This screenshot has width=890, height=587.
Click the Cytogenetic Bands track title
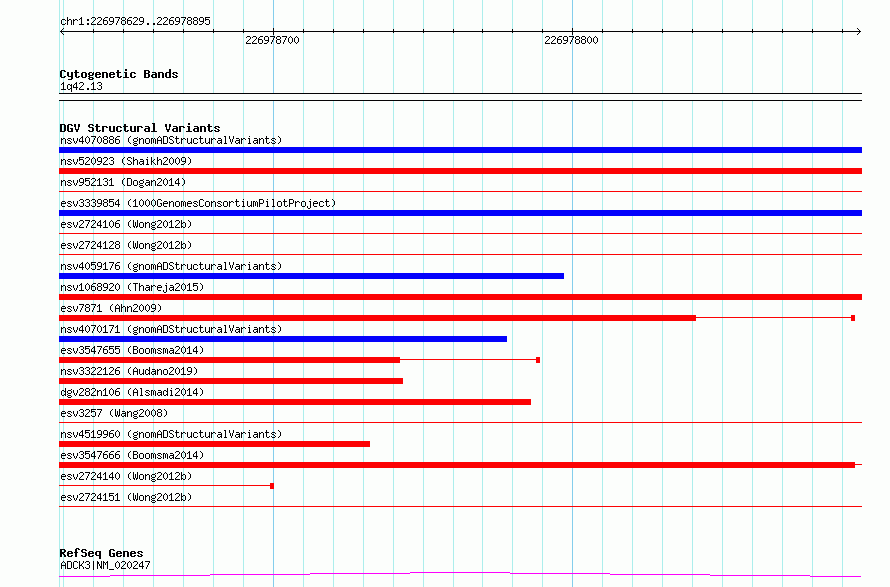[119, 74]
